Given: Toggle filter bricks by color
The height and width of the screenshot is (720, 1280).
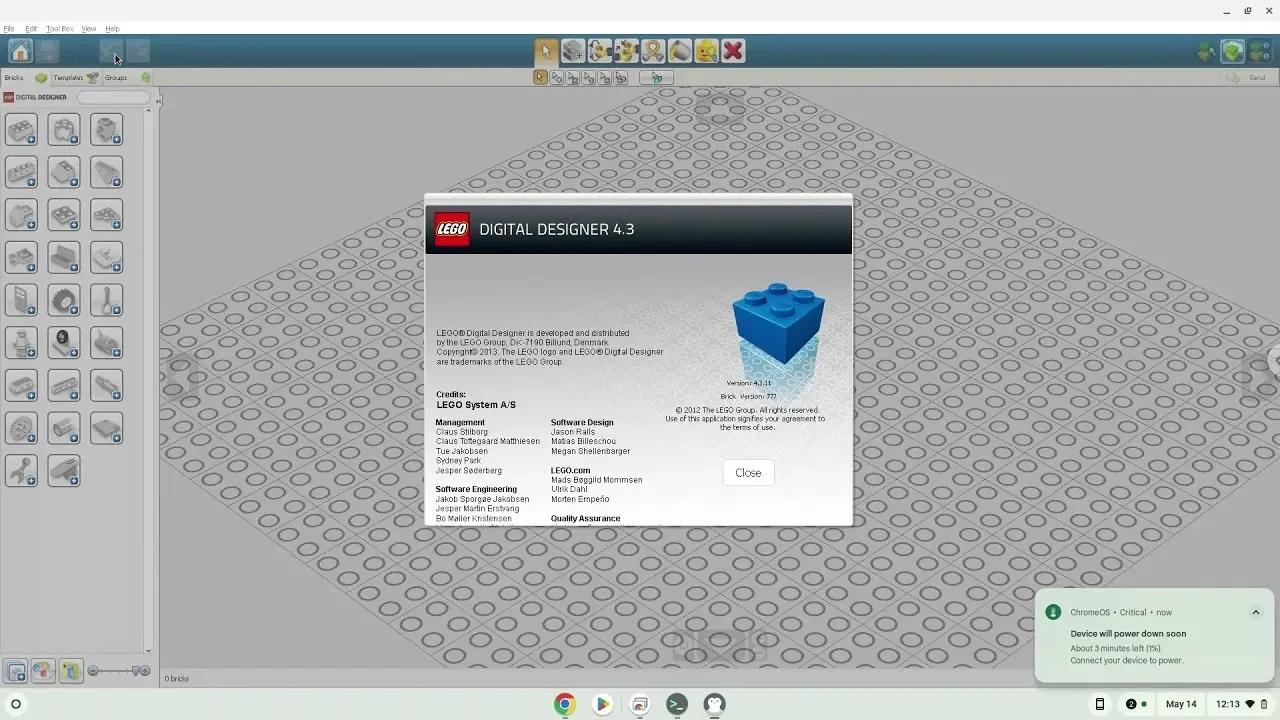Looking at the screenshot, I should coord(43,672).
